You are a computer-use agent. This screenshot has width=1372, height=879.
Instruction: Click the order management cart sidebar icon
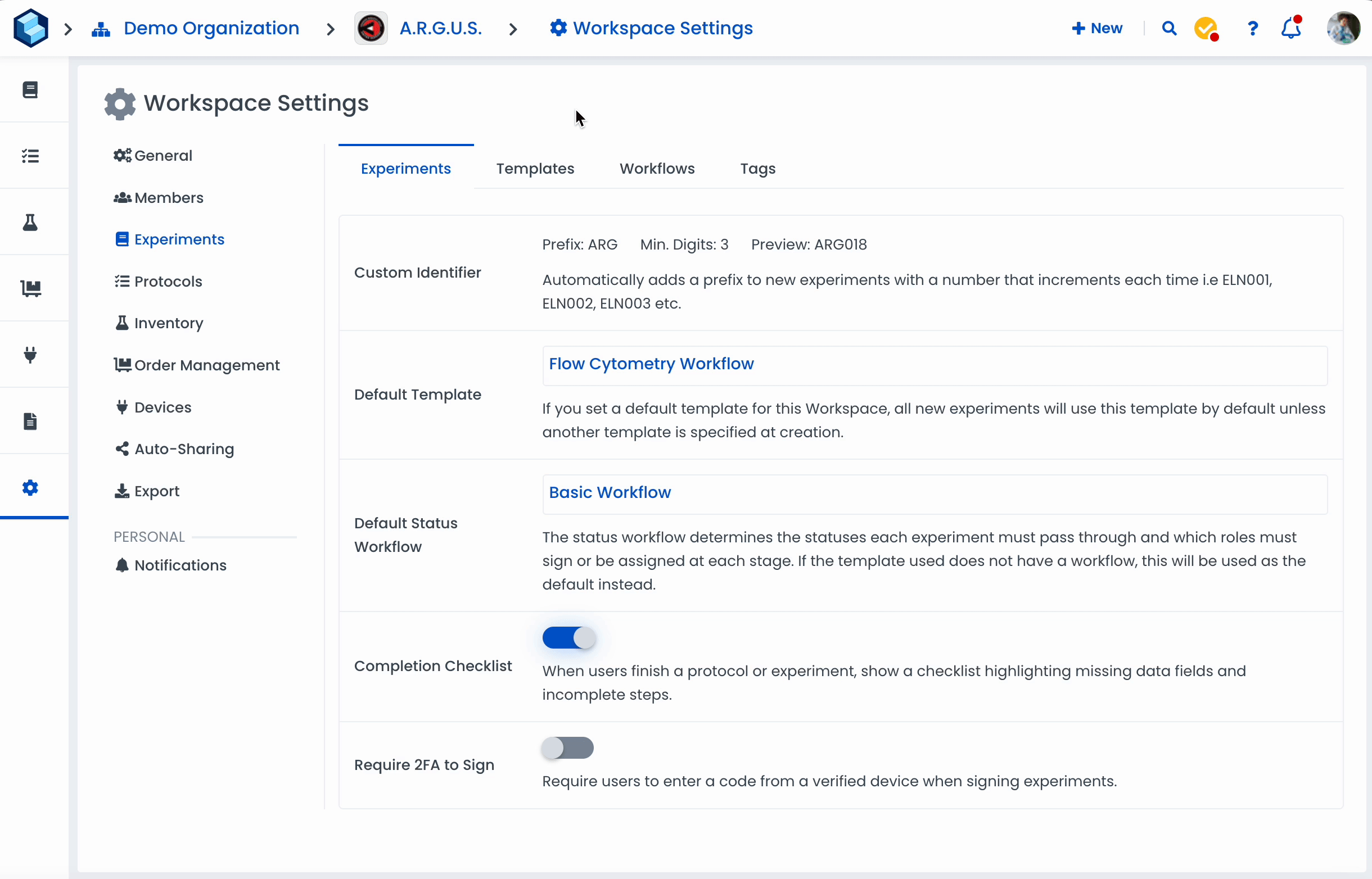(30, 288)
